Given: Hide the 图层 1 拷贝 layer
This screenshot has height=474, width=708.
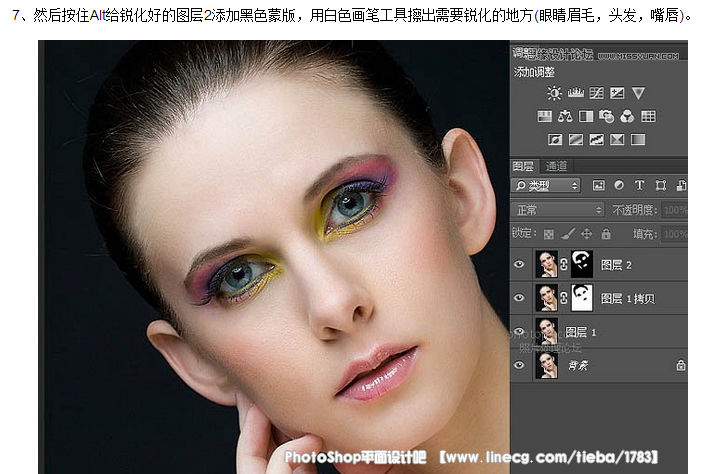Looking at the screenshot, I should [519, 298].
